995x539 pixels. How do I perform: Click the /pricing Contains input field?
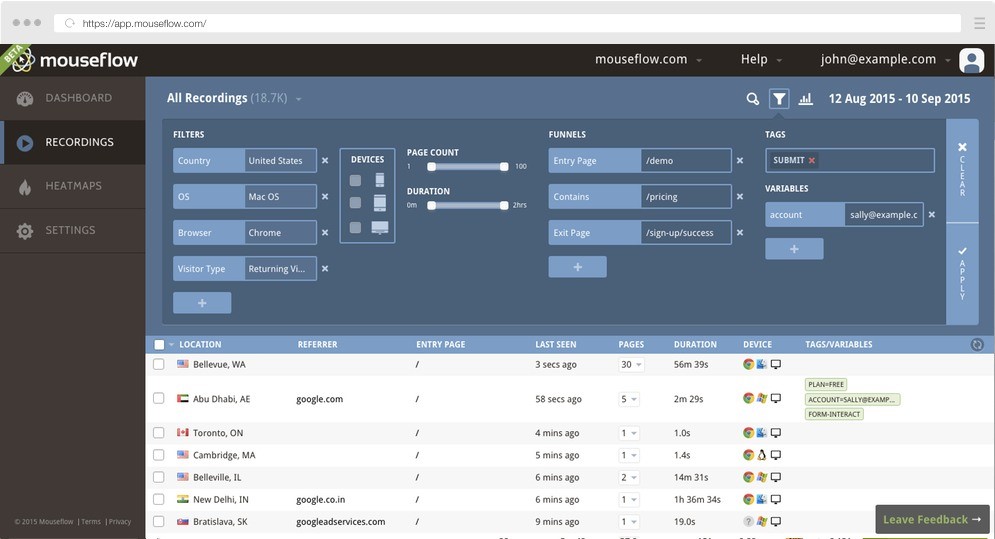click(686, 197)
